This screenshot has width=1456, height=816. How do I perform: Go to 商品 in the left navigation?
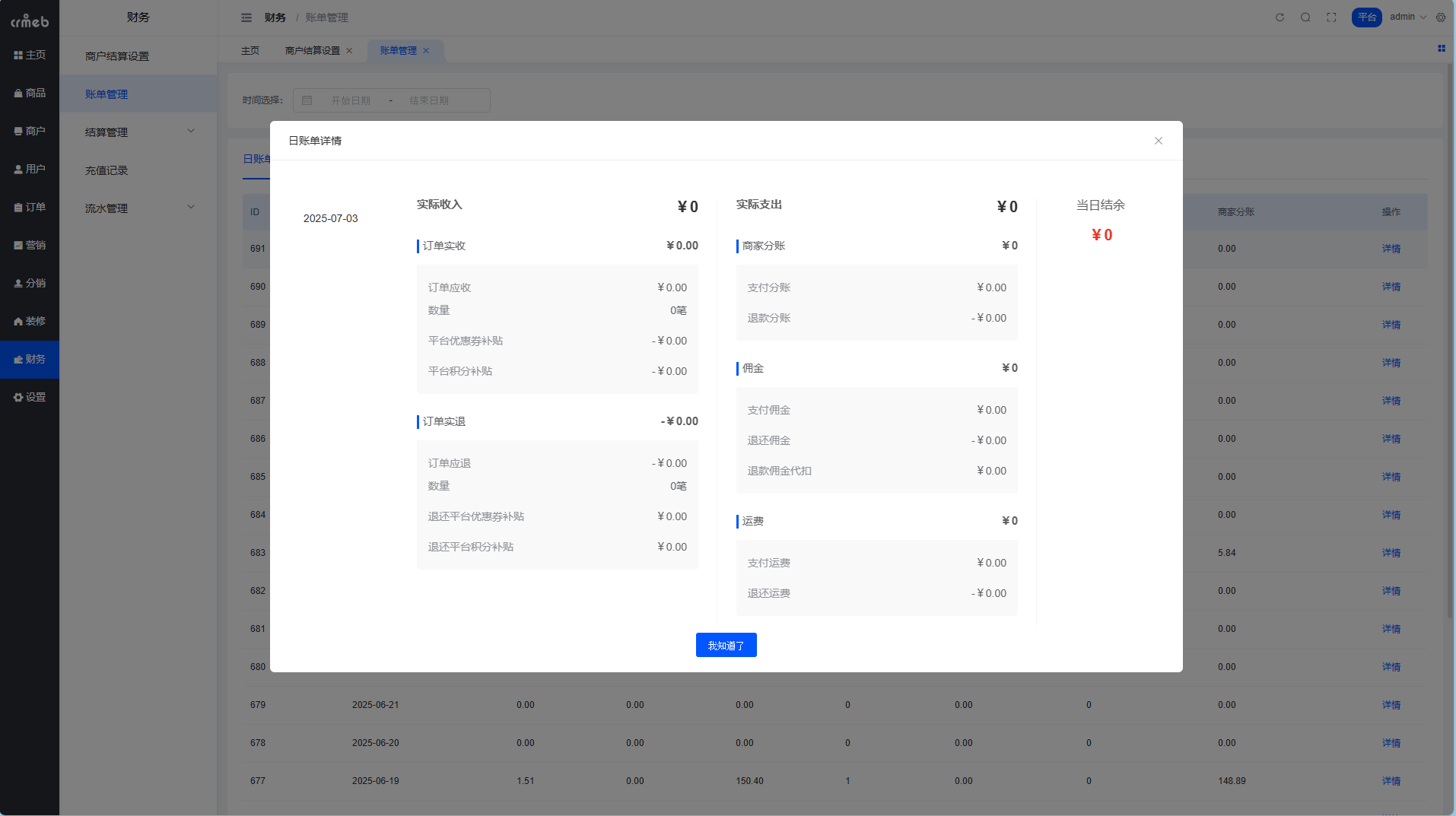(30, 93)
